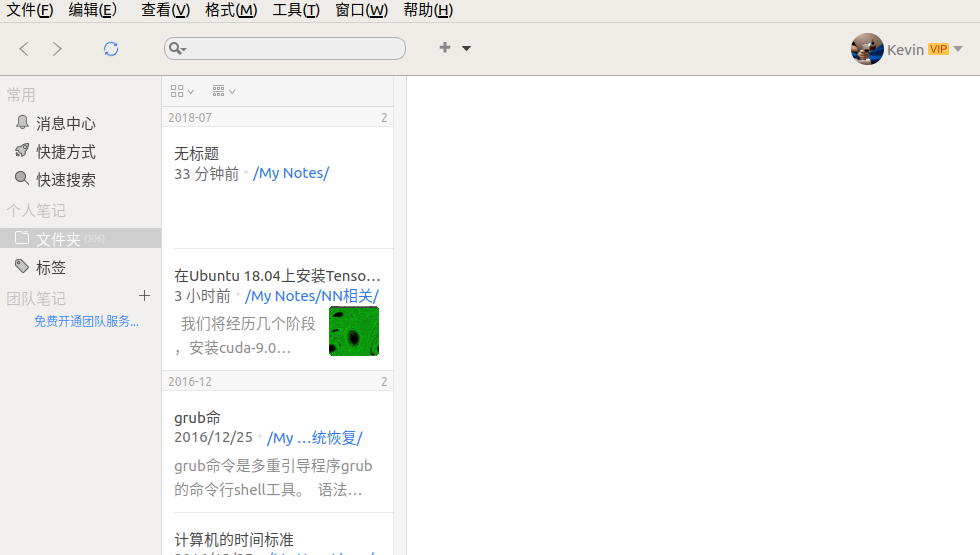This screenshot has width=980, height=555.
Task: Click the 免费开通团队服务 link
Action: [x=86, y=321]
